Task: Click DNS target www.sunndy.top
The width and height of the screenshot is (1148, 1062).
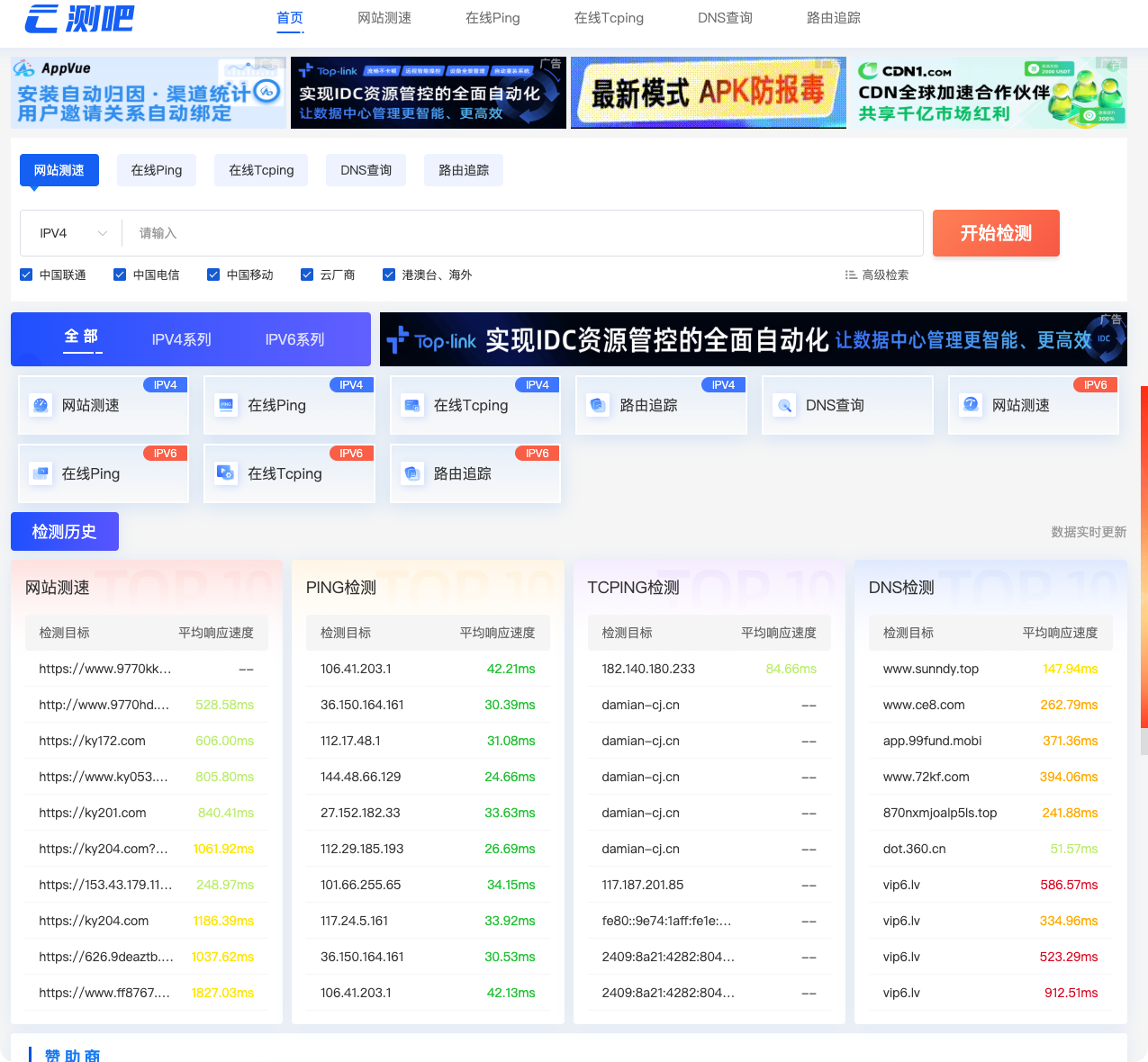Action: point(931,669)
